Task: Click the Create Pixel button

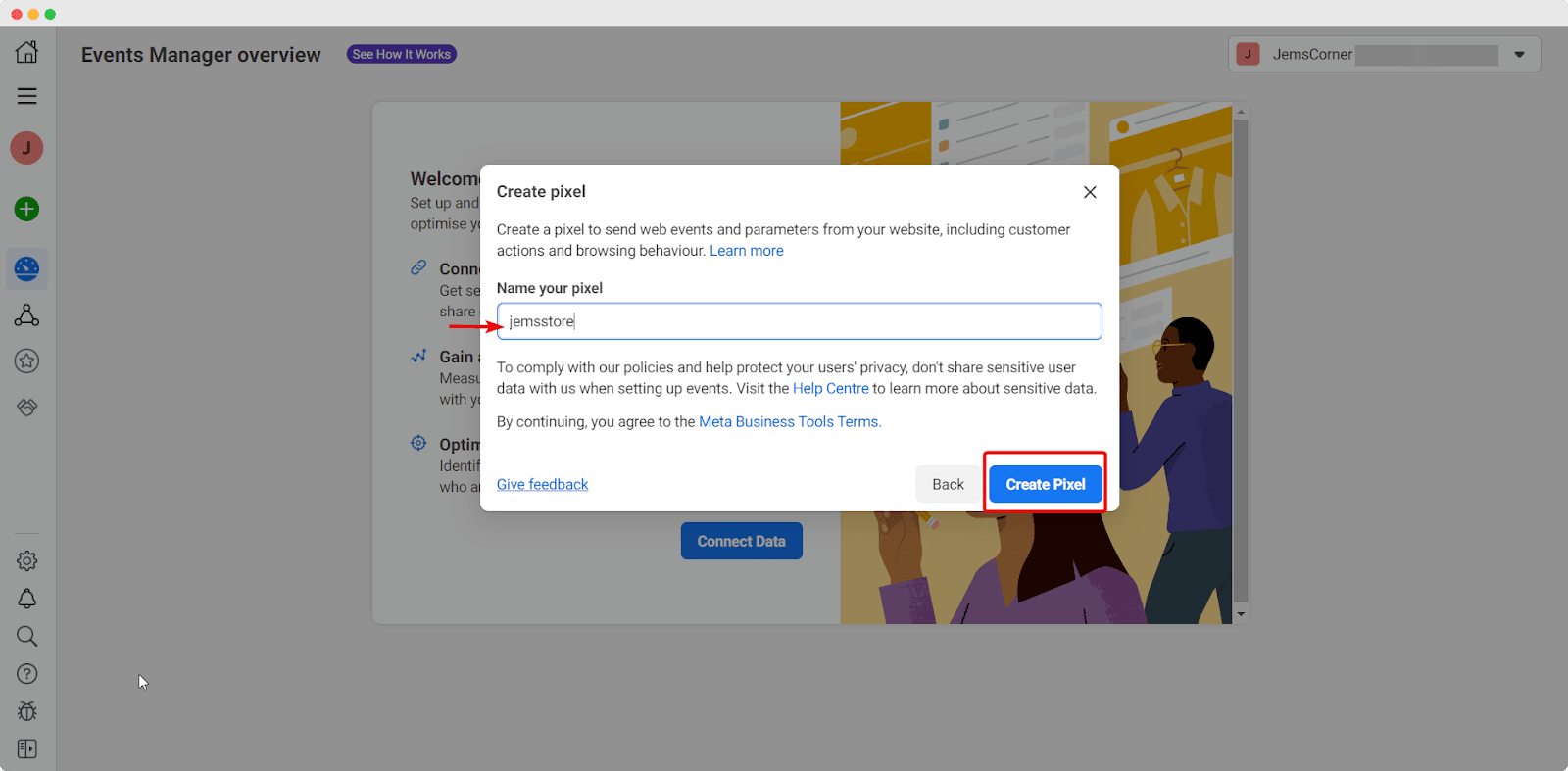Action: tap(1046, 484)
